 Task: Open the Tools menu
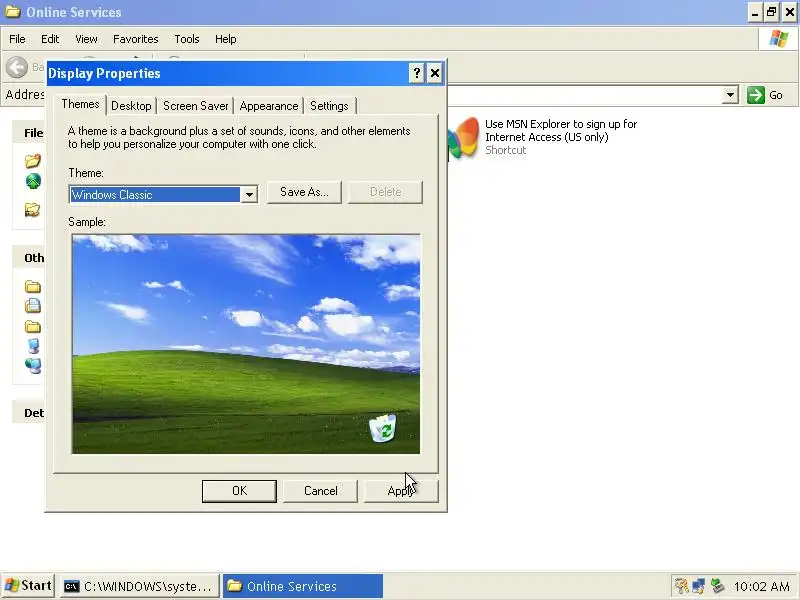pos(187,39)
